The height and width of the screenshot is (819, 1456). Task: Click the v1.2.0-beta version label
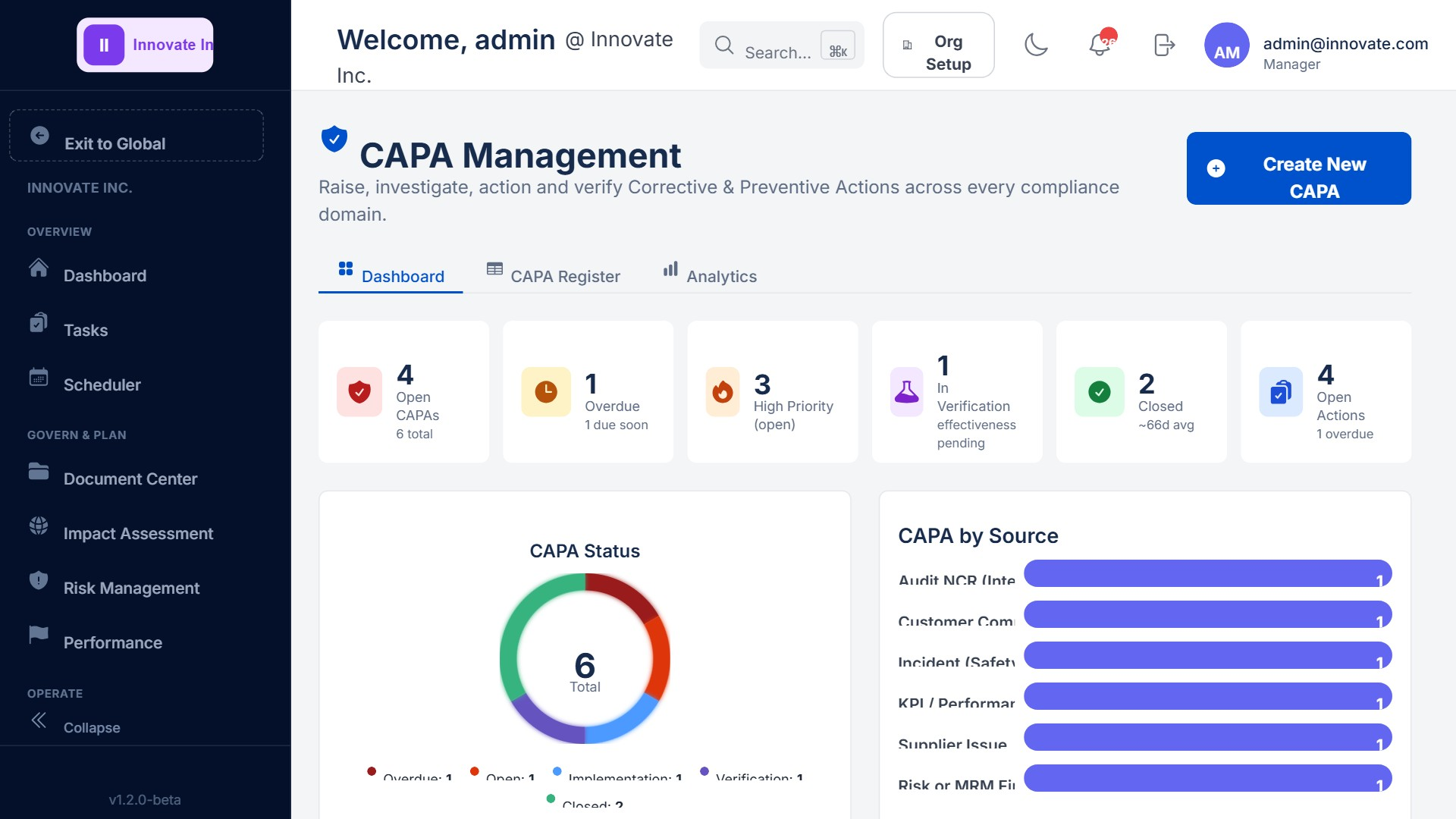145,799
